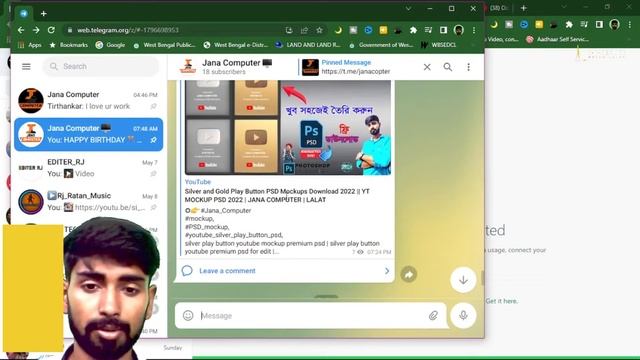Open the Telegram hamburger menu
Image resolution: width=640 pixels, height=360 pixels.
click(26, 66)
